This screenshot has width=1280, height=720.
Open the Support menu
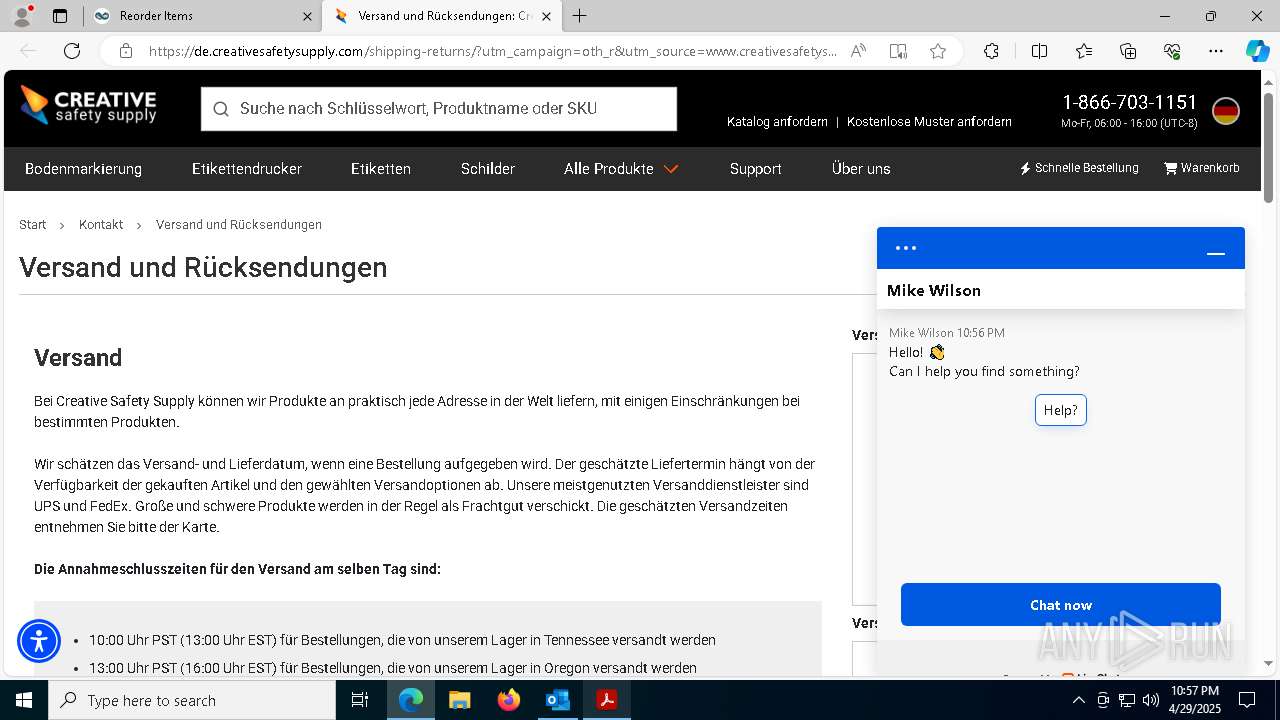(756, 169)
